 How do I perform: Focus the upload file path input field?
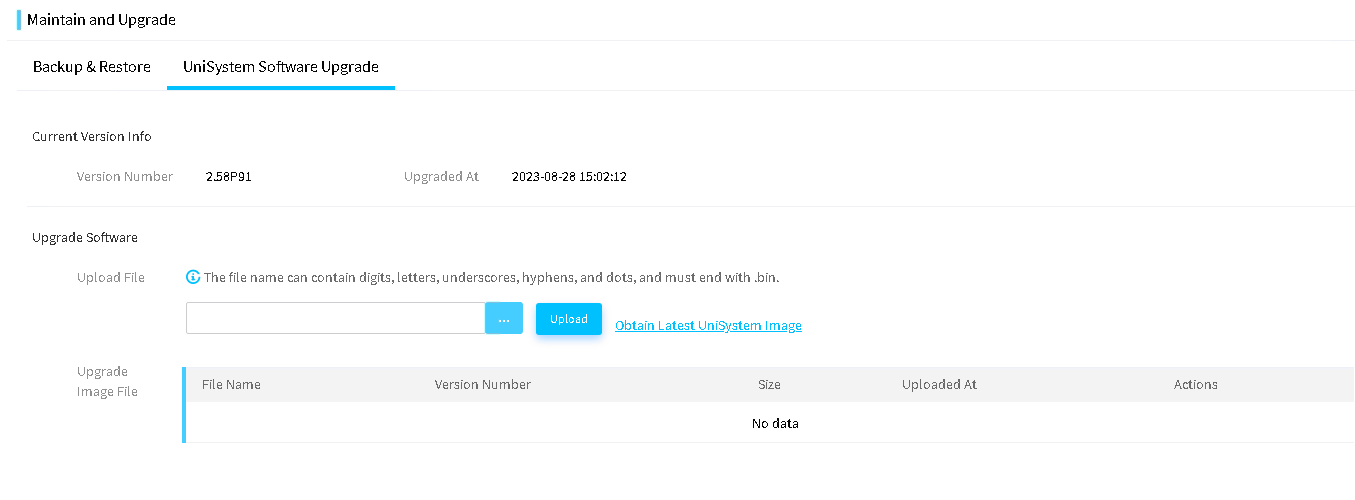point(336,318)
